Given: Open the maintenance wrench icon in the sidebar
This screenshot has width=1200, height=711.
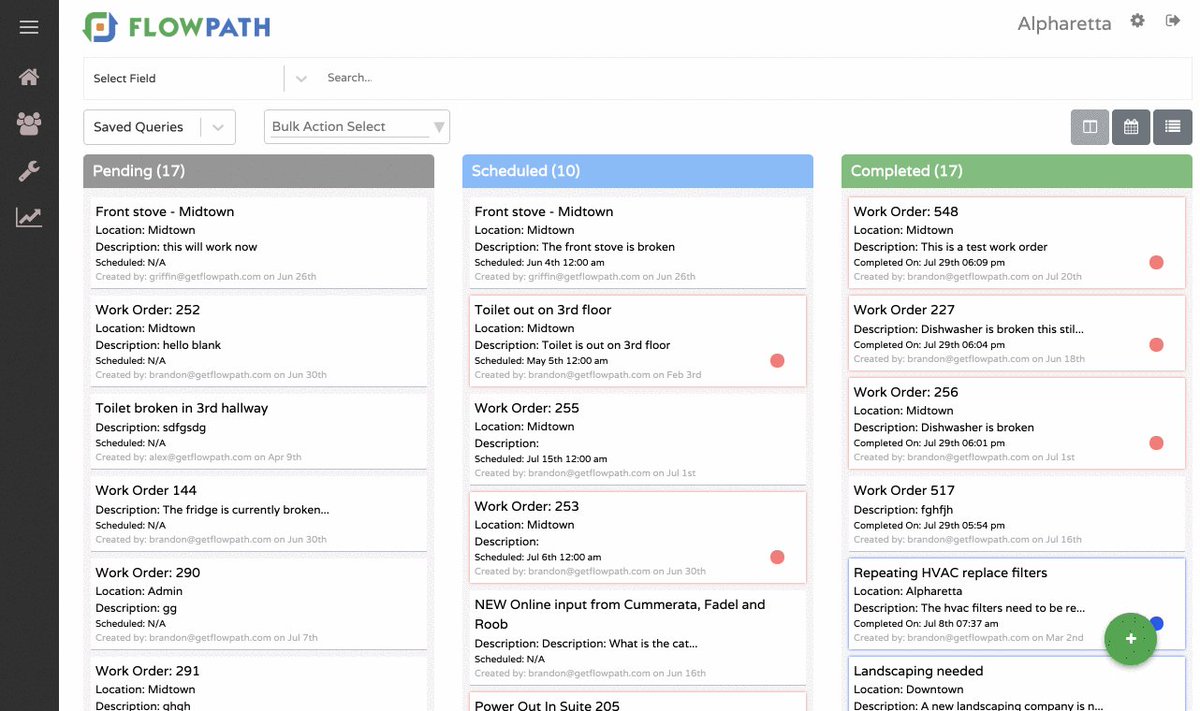Looking at the screenshot, I should point(29,171).
